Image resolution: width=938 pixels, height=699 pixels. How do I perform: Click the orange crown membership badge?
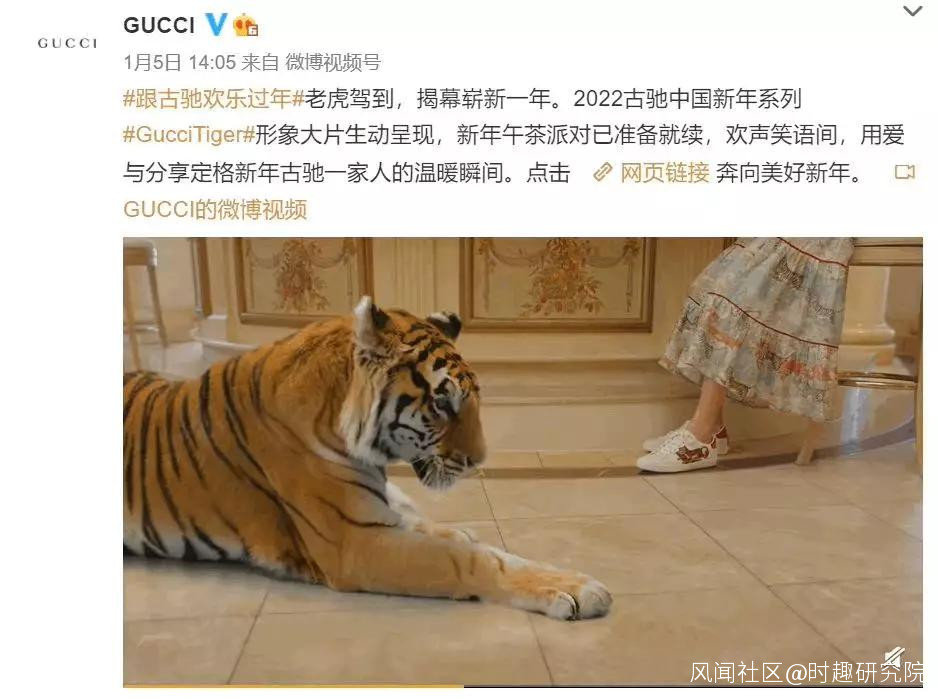tap(246, 25)
